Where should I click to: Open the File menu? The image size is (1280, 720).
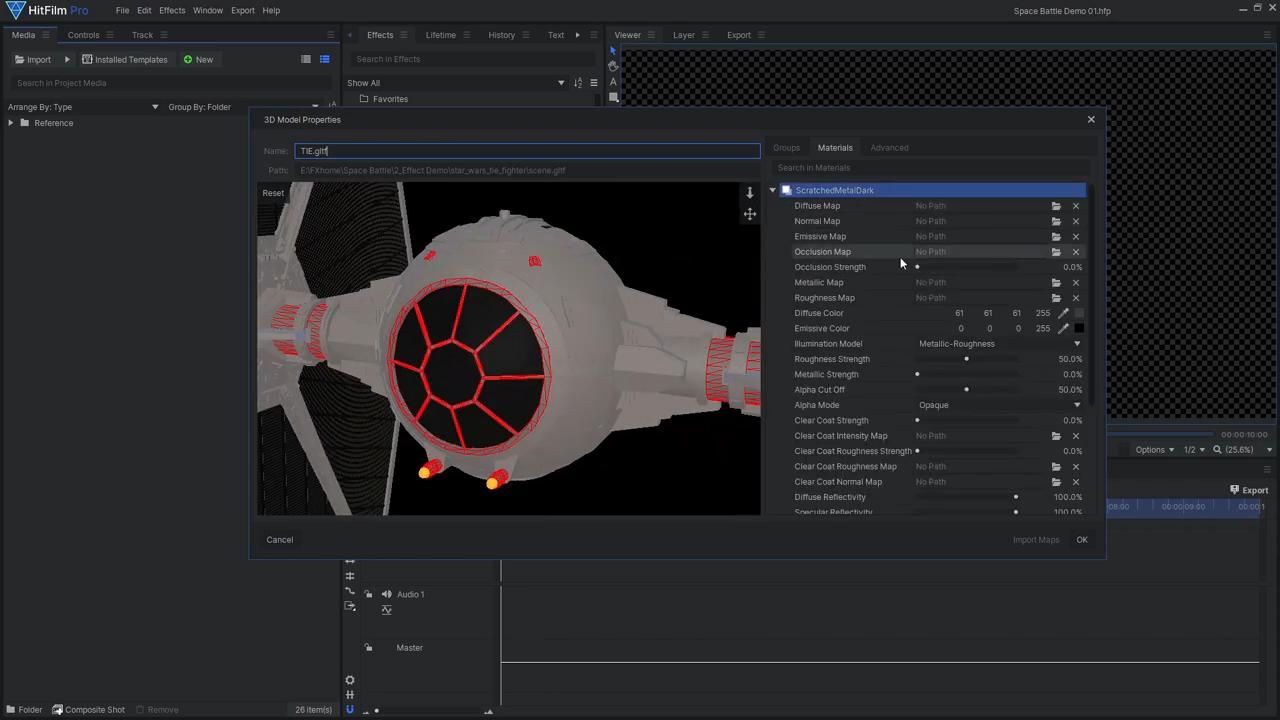[122, 10]
